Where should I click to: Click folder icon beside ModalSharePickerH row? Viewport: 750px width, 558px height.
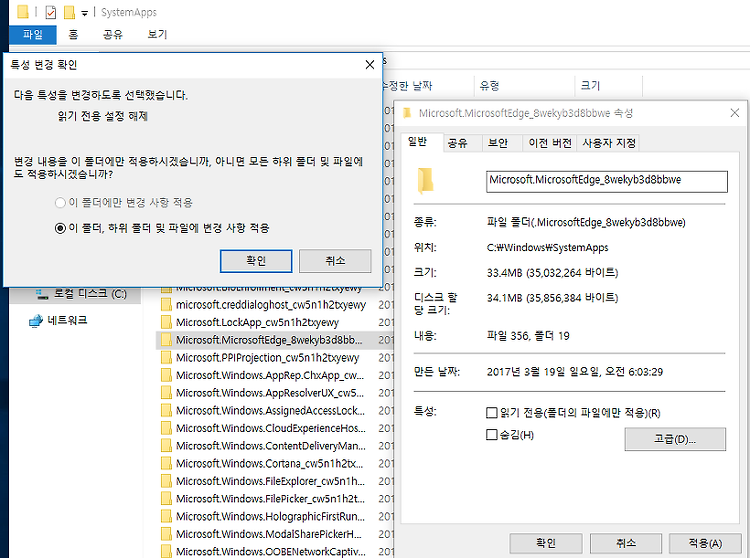(x=166, y=534)
